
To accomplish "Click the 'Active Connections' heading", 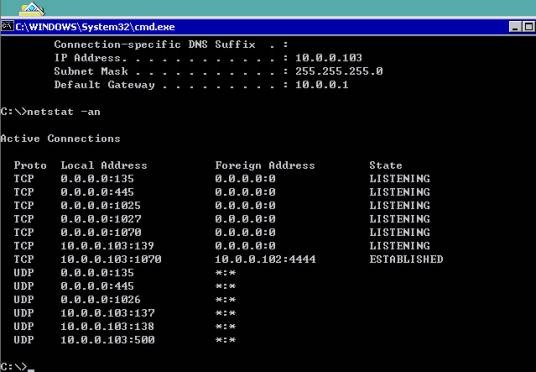I will click(x=60, y=138).
